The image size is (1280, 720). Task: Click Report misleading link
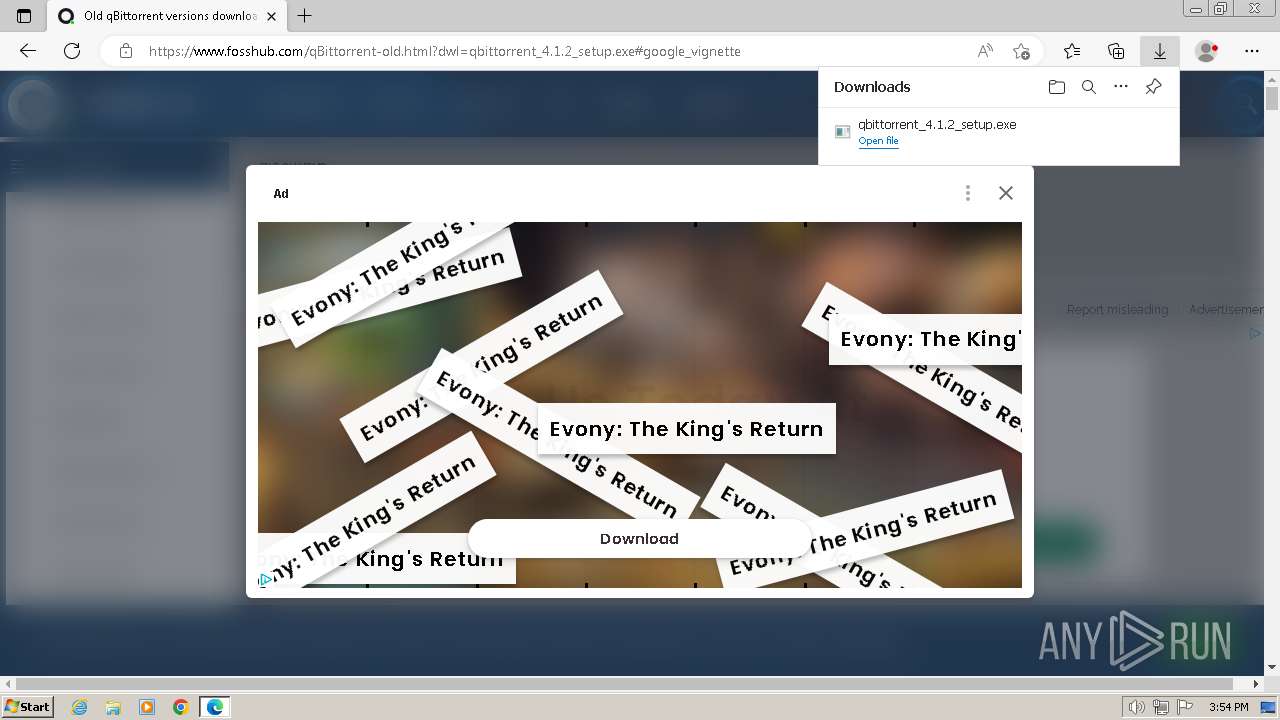point(1117,310)
